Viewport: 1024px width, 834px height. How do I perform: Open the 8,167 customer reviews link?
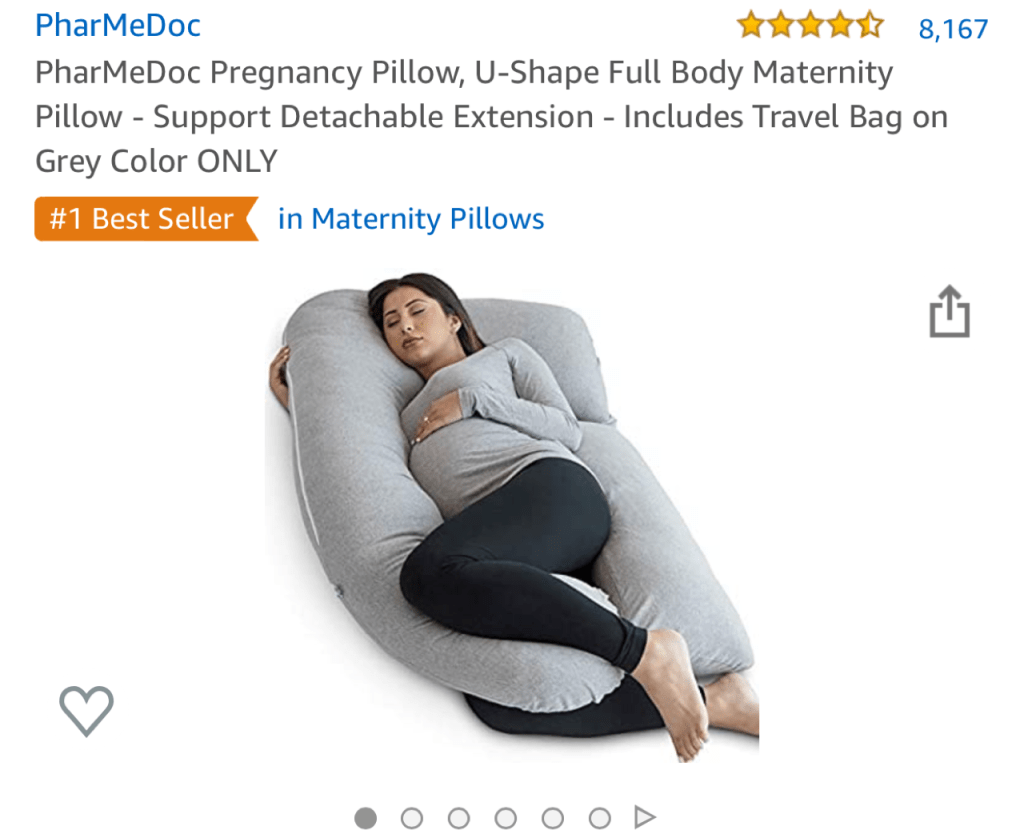(x=953, y=29)
